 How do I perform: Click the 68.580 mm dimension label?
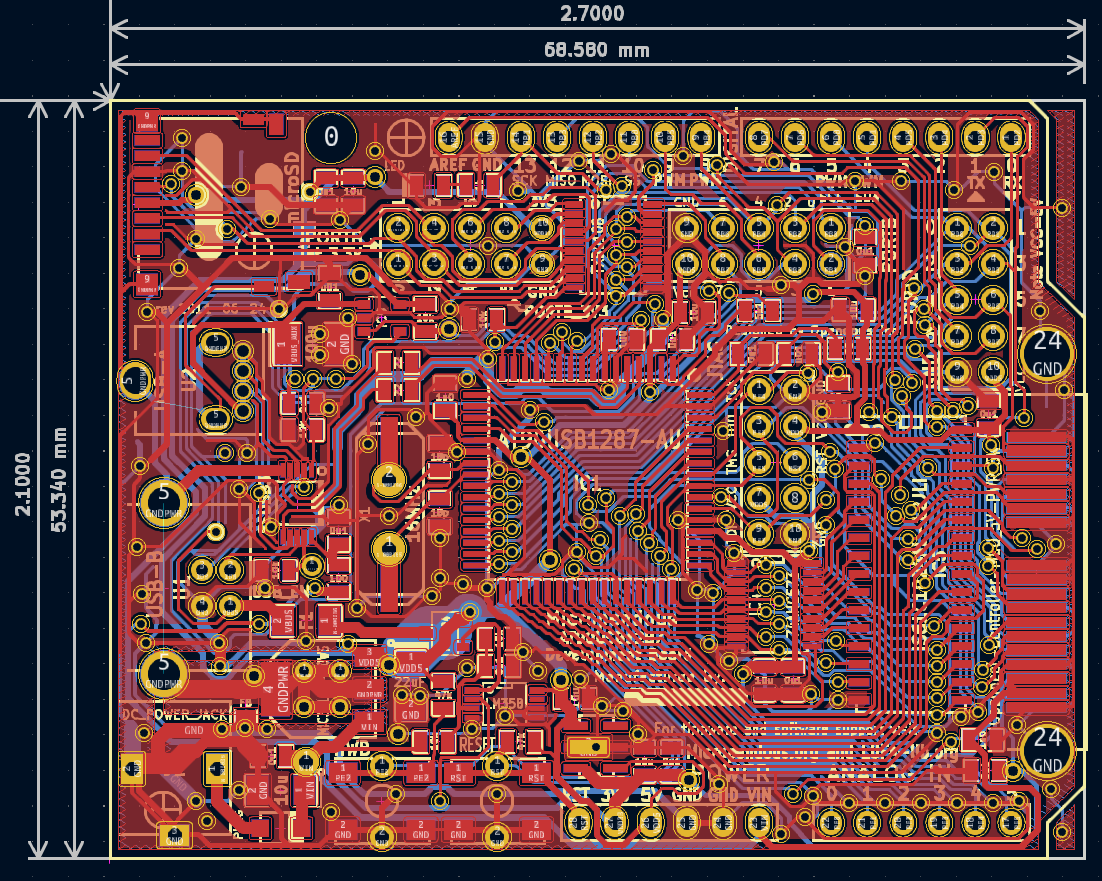(597, 50)
